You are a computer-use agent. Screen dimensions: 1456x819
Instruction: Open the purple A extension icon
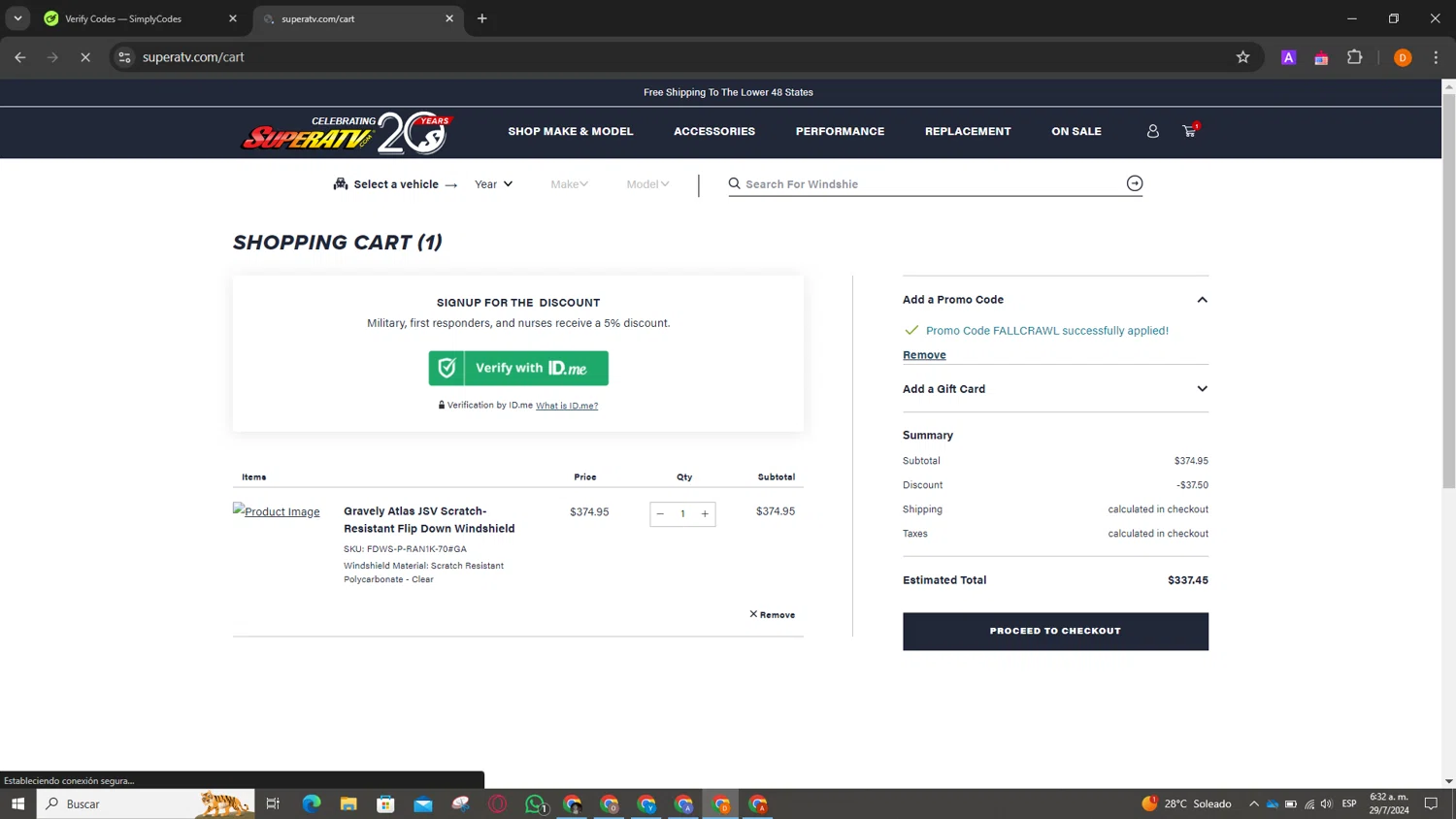click(x=1289, y=57)
